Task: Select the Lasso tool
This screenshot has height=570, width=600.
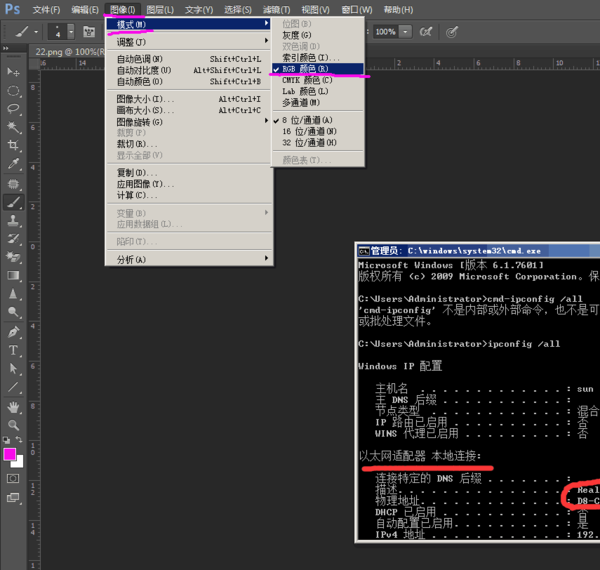Action: (13, 109)
